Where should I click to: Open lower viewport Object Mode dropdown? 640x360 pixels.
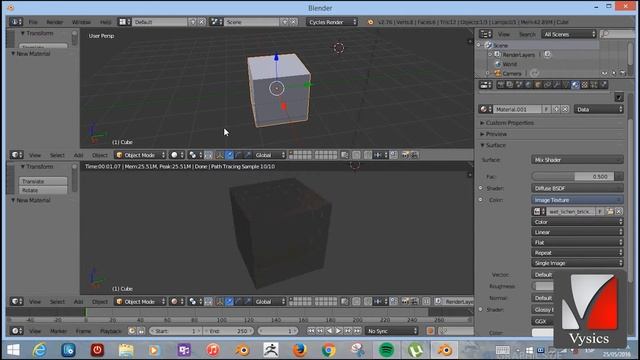click(140, 302)
